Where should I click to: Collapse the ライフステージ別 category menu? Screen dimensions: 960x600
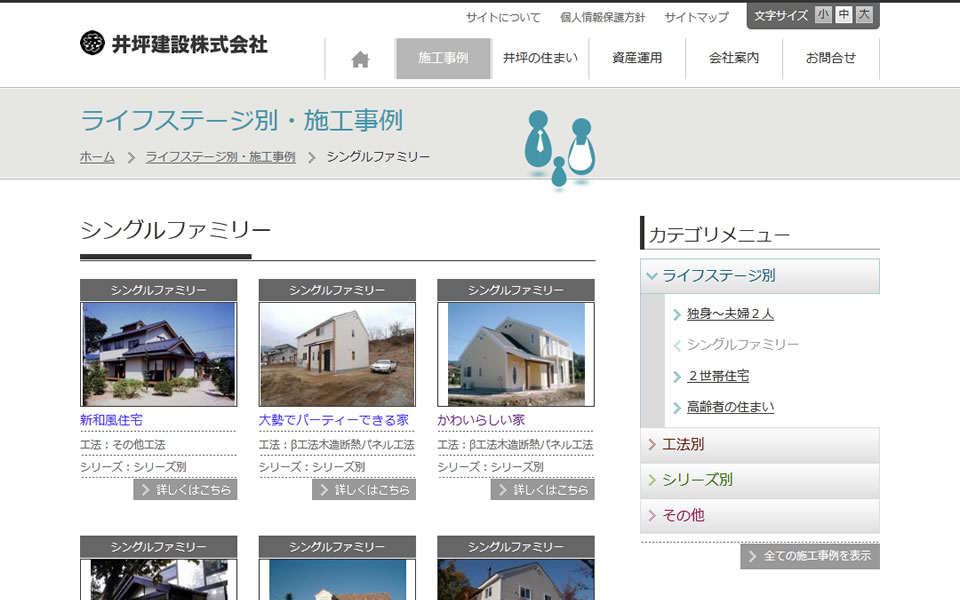pyautogui.click(x=760, y=276)
